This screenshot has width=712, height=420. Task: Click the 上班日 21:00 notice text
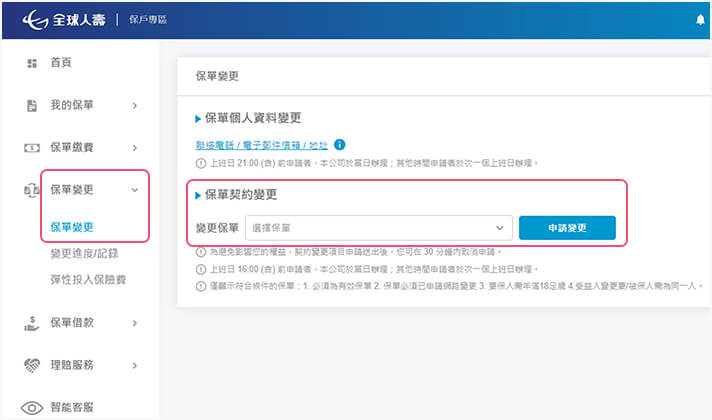click(x=373, y=163)
